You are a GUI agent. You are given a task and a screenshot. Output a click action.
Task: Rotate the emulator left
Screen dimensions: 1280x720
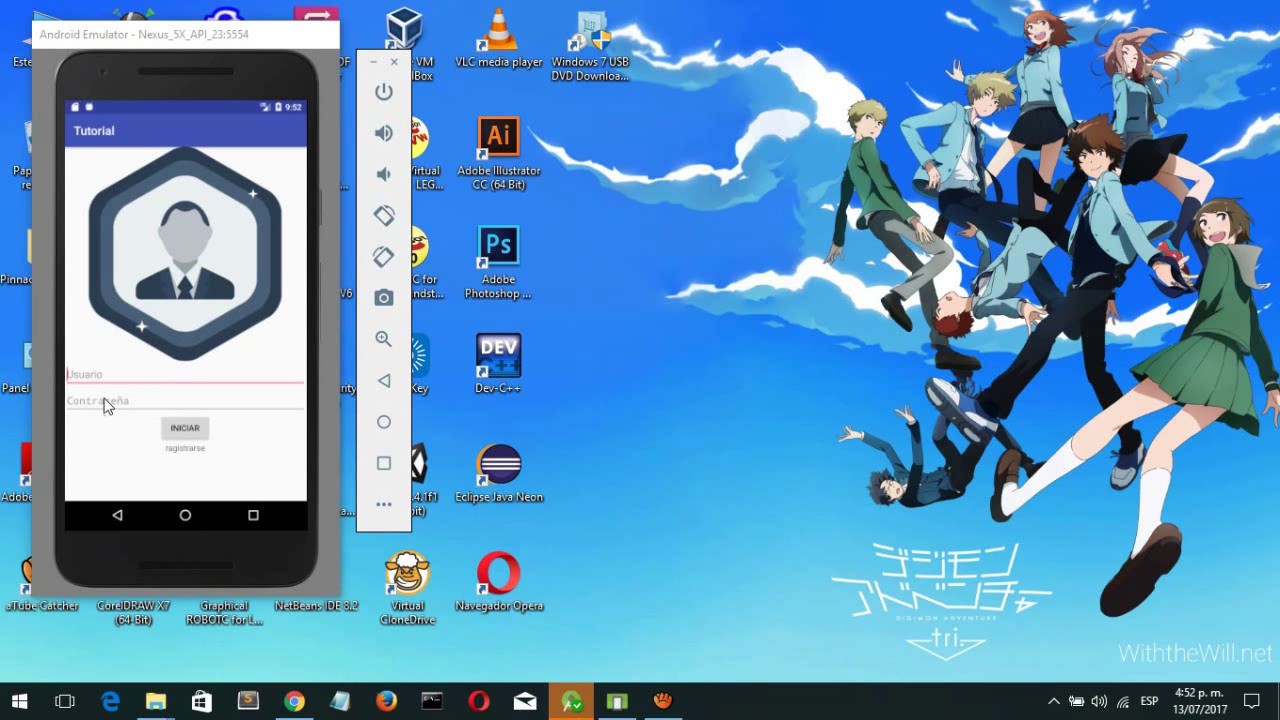pyautogui.click(x=384, y=216)
